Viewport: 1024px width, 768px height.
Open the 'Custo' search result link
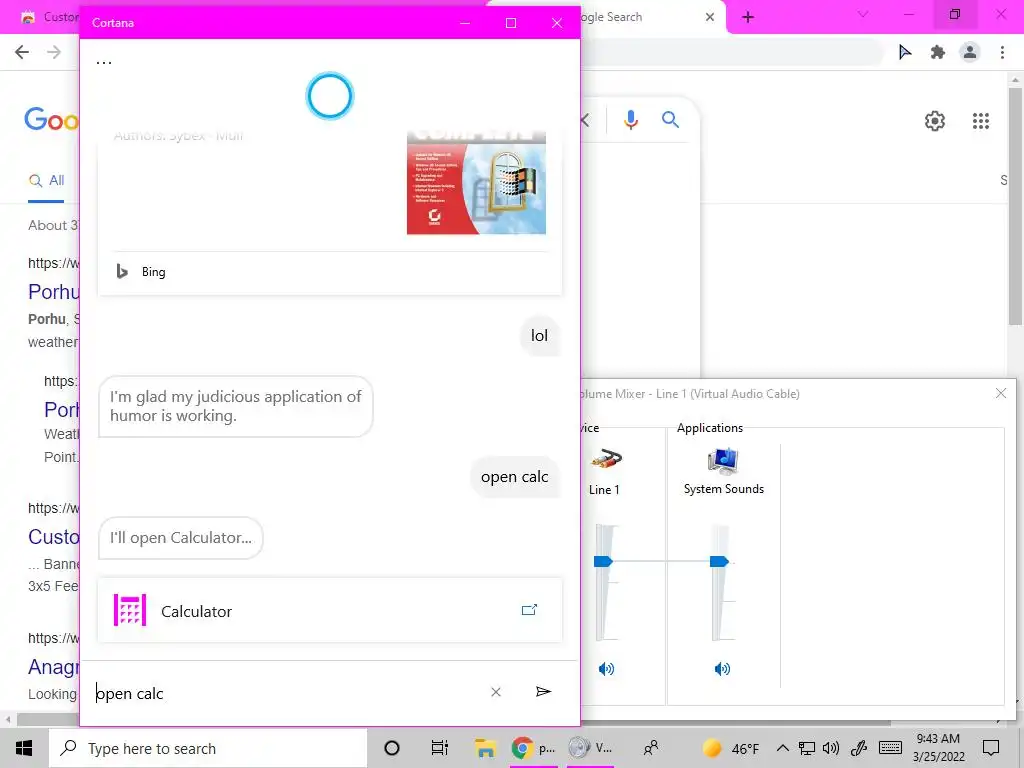coord(54,537)
